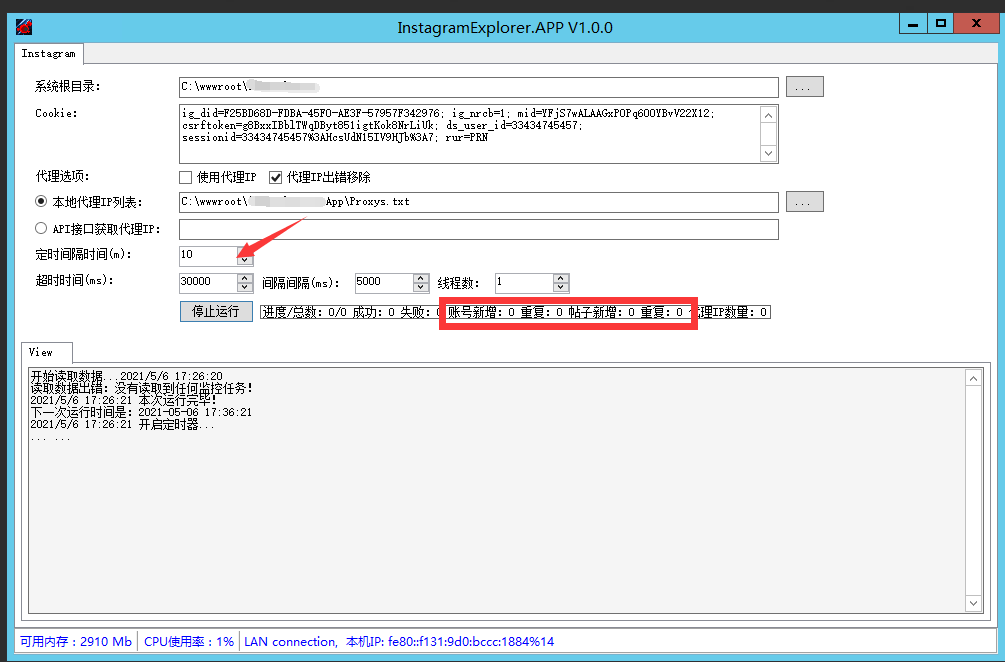1005x662 pixels.
Task: Decrease the 间隔间隔 (ms) value
Action: pos(421,287)
